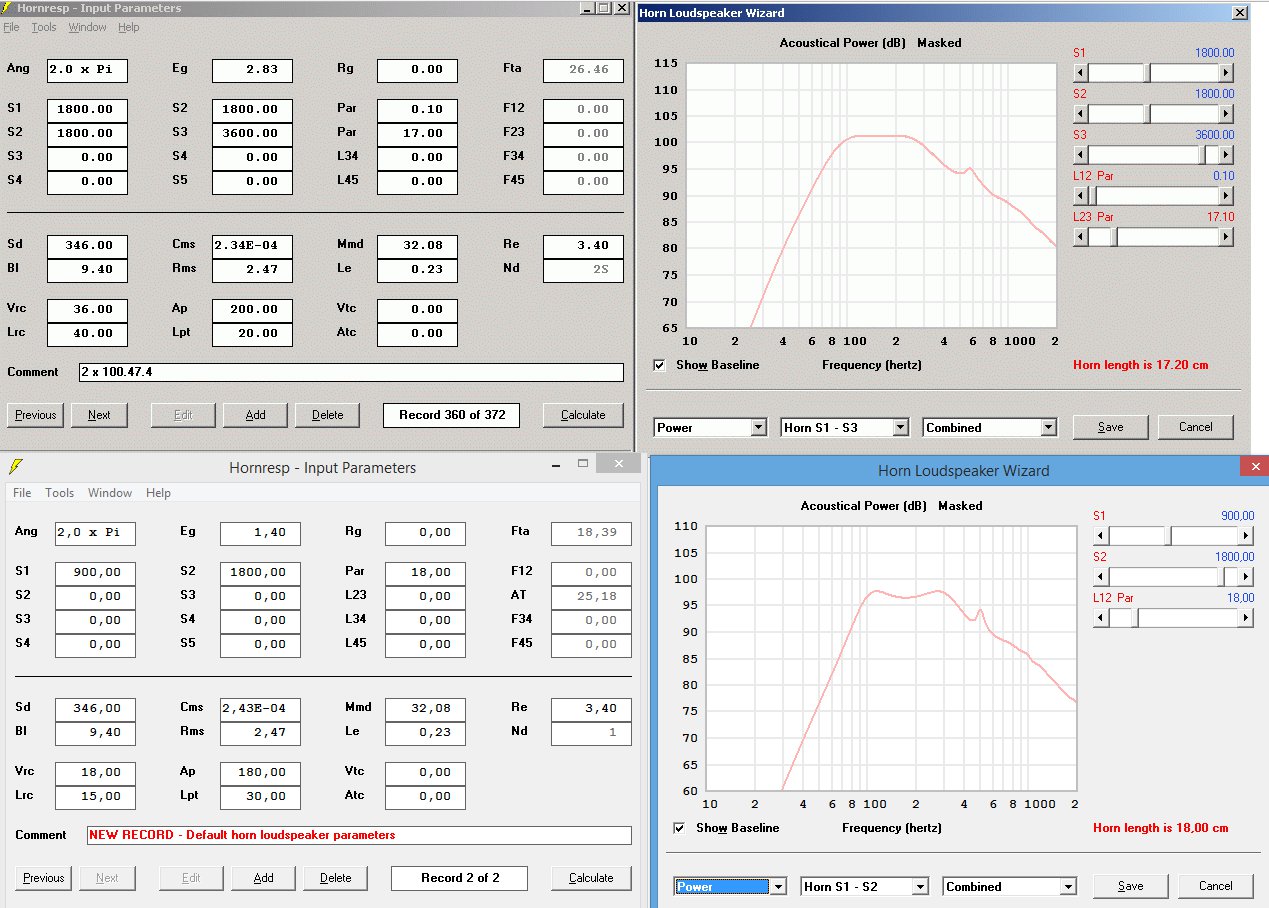
Task: Click Save in the upper Horn Loudspeaker Wizard
Action: (x=1111, y=427)
